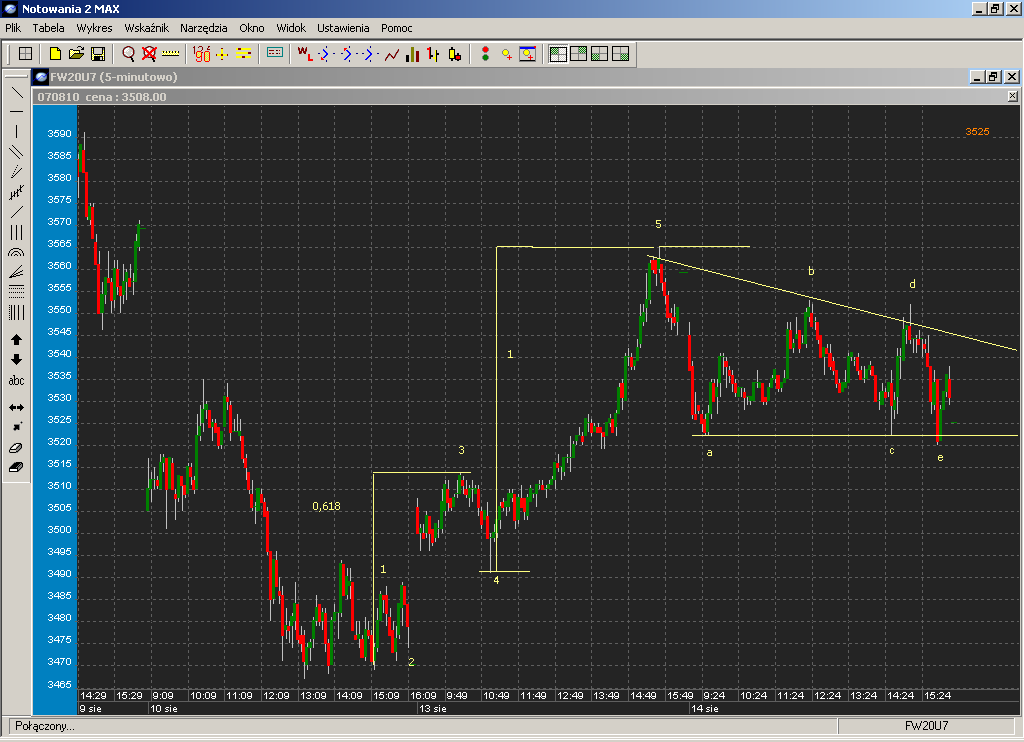Screen dimensions: 1024x742
Task: Click the 13 sie date label
Action: pyautogui.click(x=433, y=709)
